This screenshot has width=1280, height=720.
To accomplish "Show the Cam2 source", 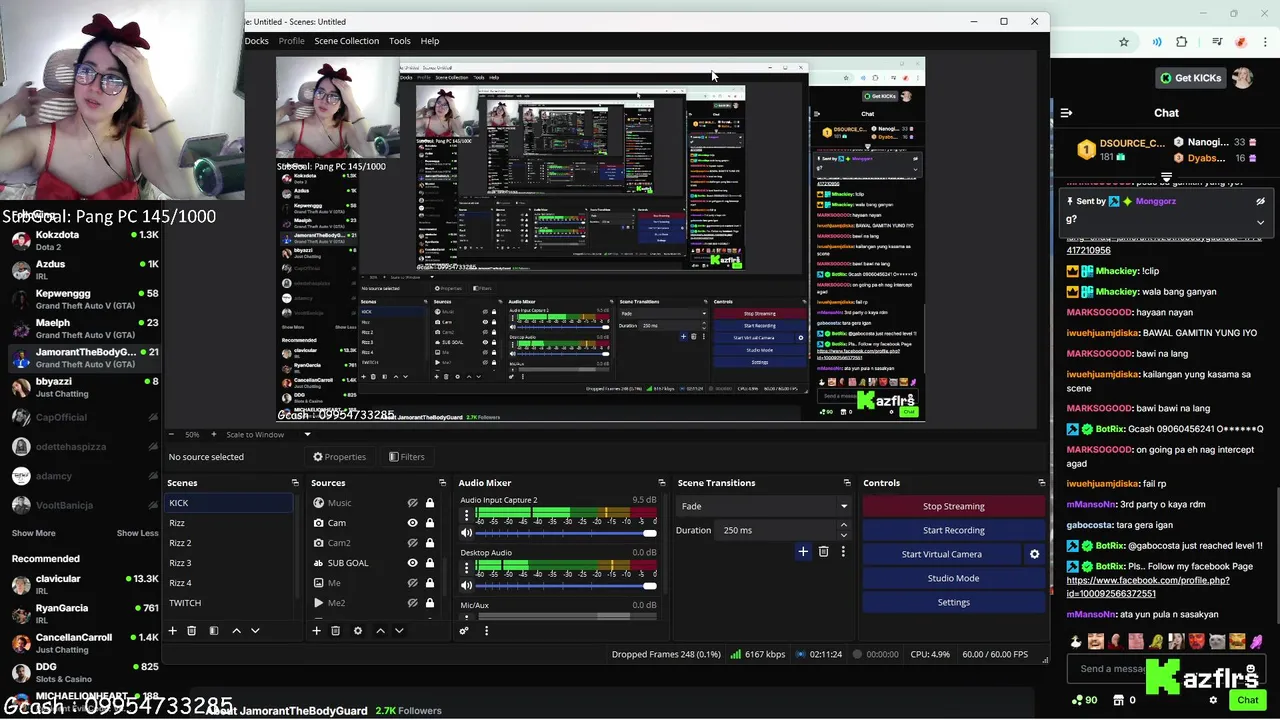I will click(412, 543).
